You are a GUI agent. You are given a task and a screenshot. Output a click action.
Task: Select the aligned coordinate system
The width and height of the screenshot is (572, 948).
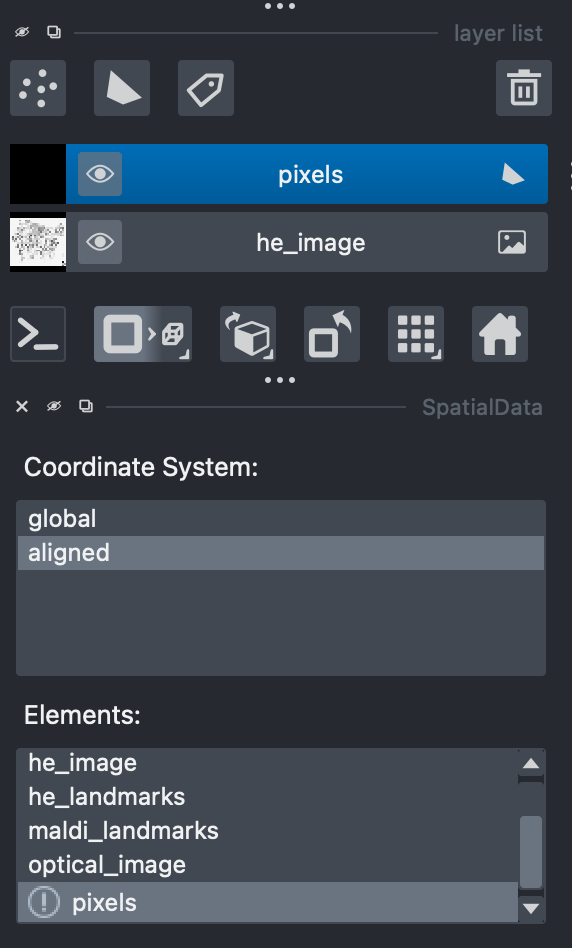pos(281,553)
